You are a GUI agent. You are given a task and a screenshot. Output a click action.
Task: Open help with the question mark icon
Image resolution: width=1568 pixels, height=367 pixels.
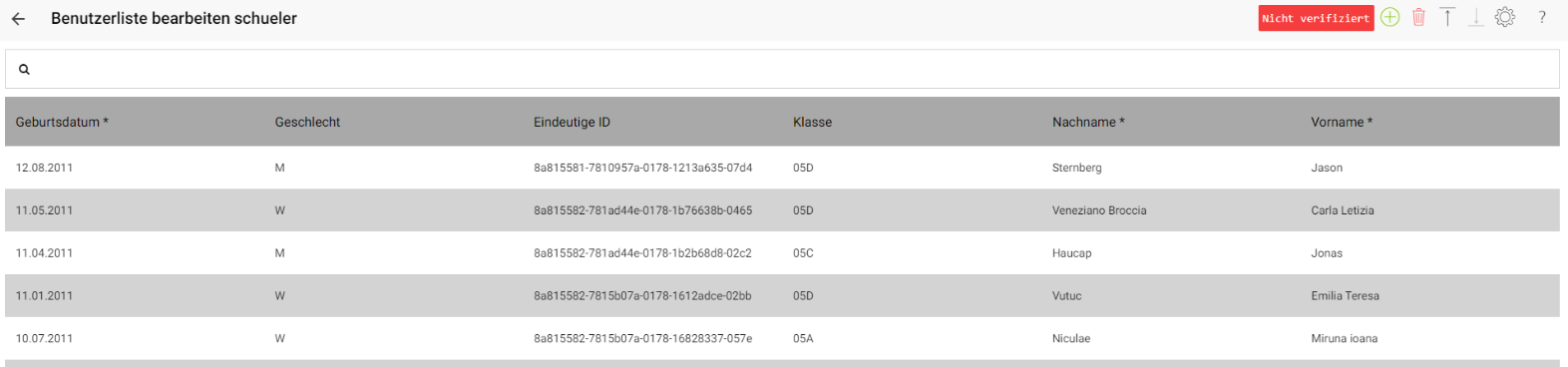[x=1542, y=17]
